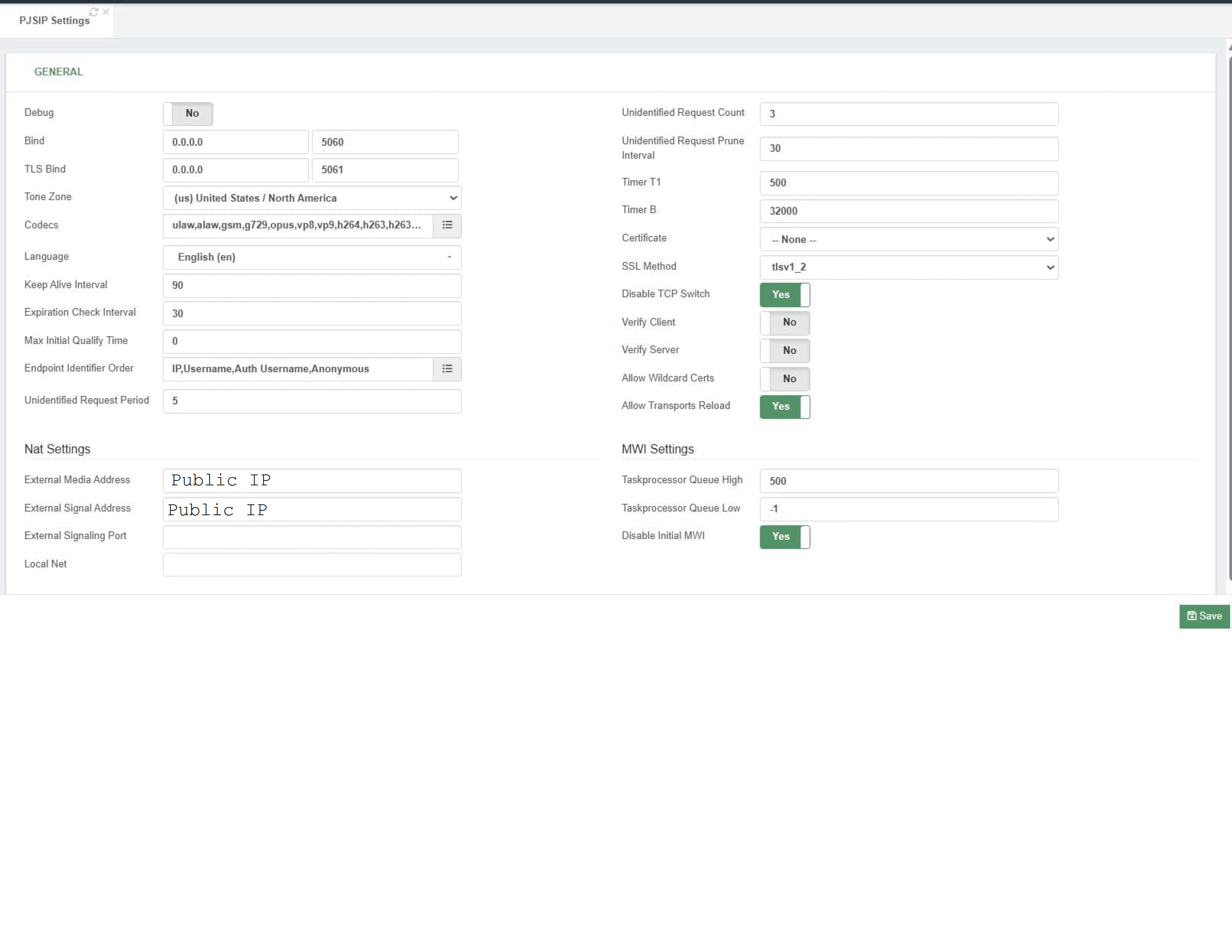Open the Endpoint Identifier Order list icon
The width and height of the screenshot is (1232, 952).
click(x=447, y=369)
